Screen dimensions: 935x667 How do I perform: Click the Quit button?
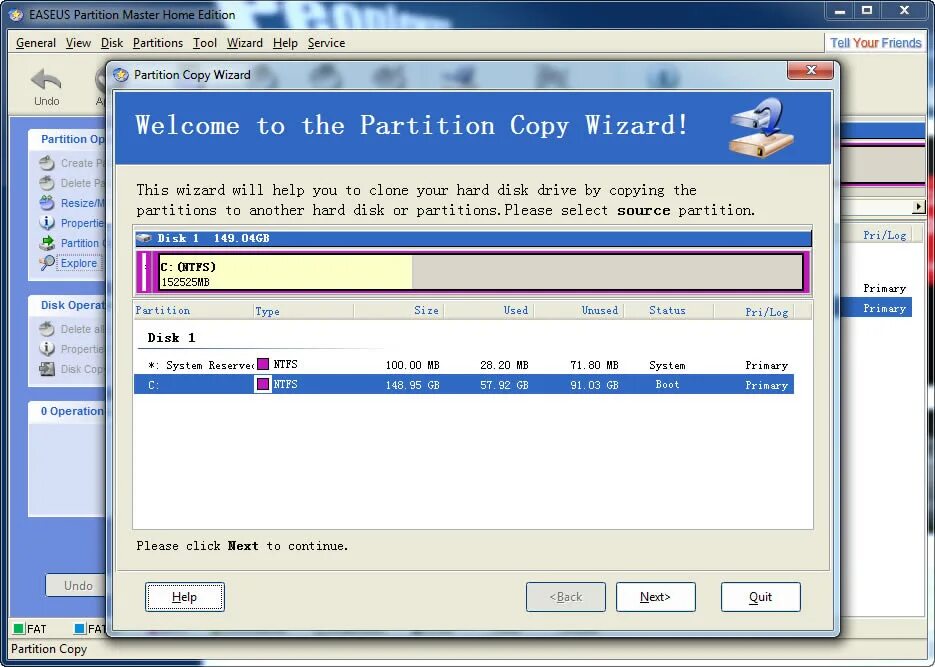(760, 597)
